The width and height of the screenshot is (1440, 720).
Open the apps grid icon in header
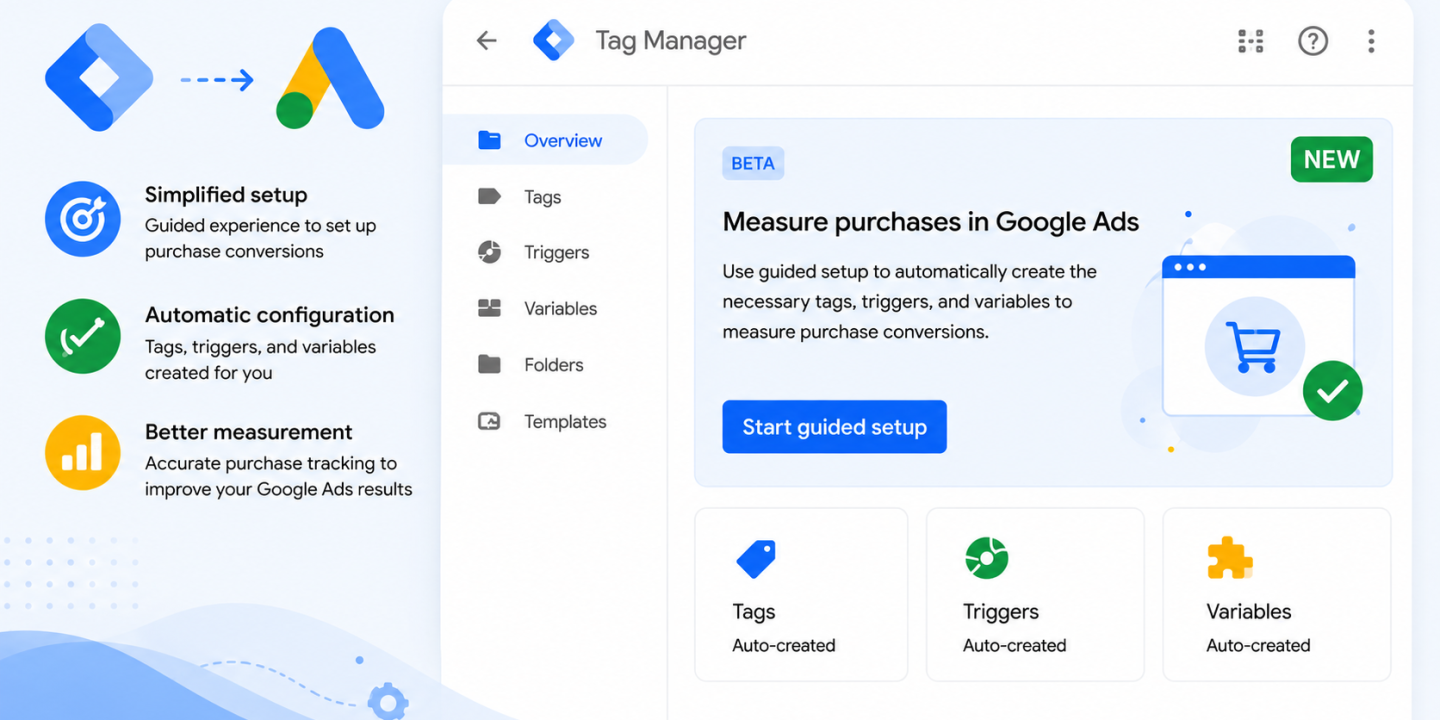pos(1251,41)
